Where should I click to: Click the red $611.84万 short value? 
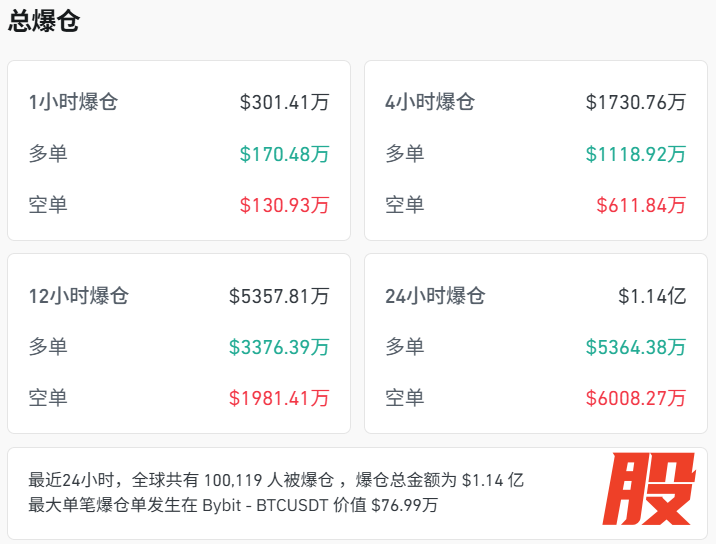[x=641, y=205]
